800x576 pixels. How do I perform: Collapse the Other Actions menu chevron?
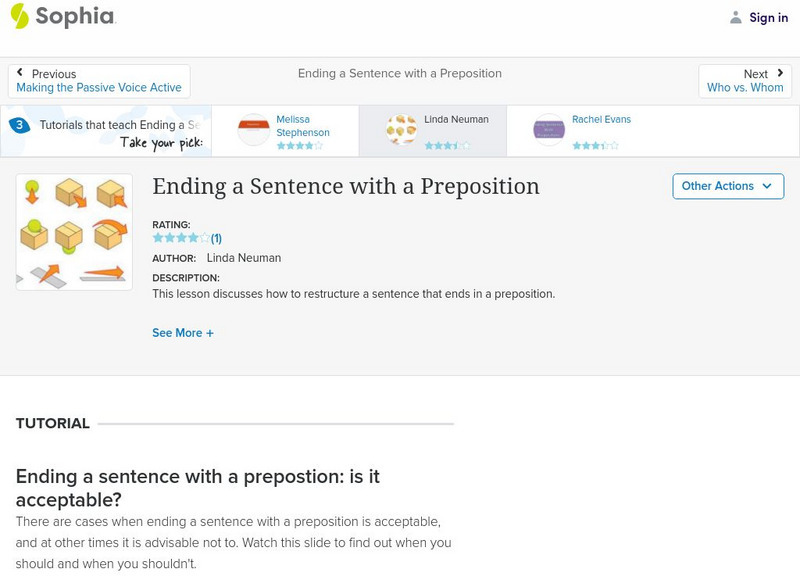(x=766, y=186)
